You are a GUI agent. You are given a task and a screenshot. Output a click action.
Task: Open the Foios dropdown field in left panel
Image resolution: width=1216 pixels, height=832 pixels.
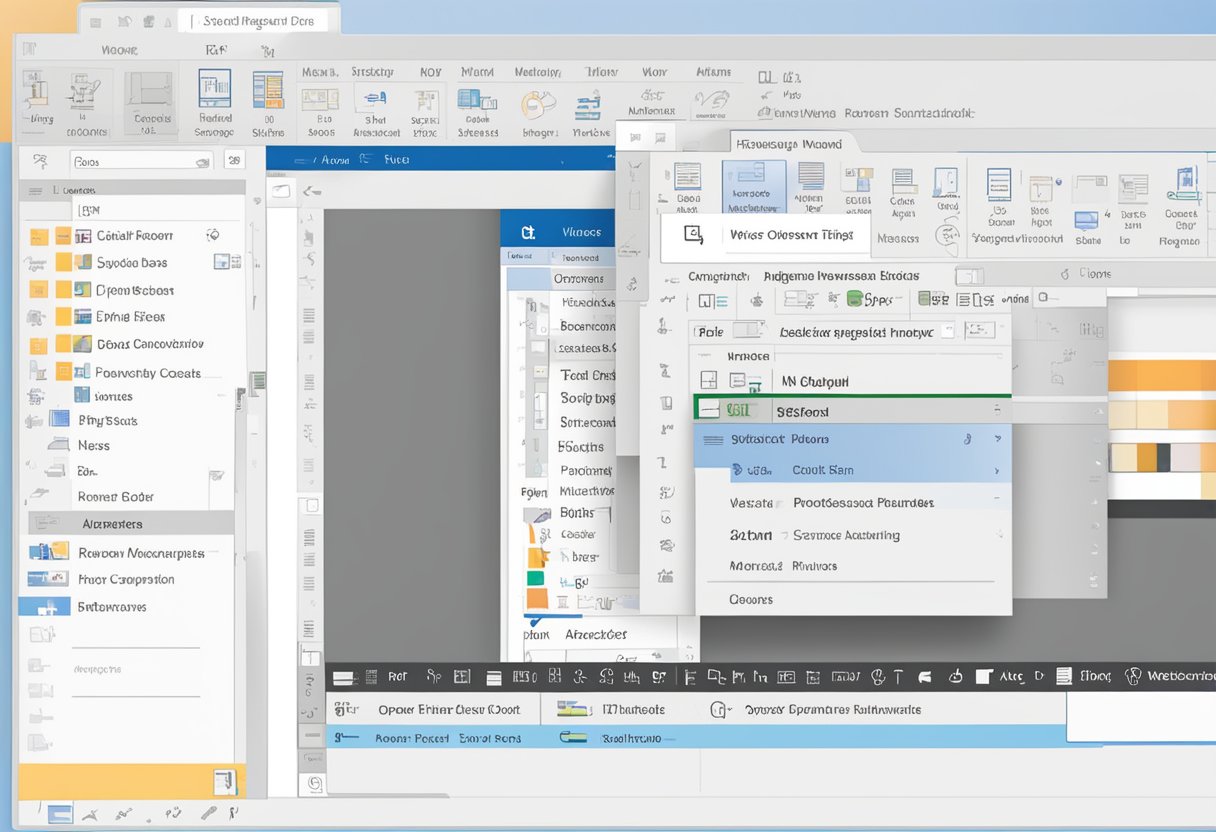pos(141,161)
